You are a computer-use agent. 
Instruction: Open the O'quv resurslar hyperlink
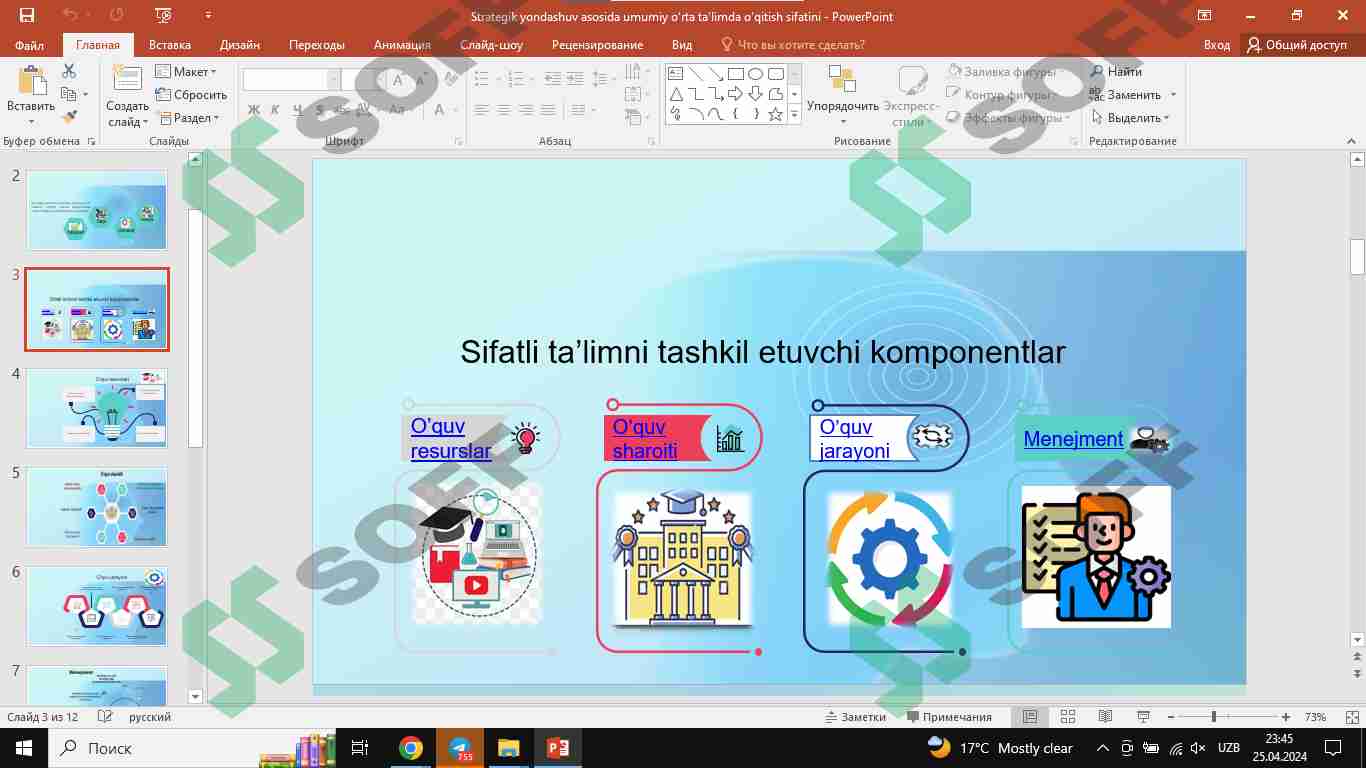coord(451,438)
